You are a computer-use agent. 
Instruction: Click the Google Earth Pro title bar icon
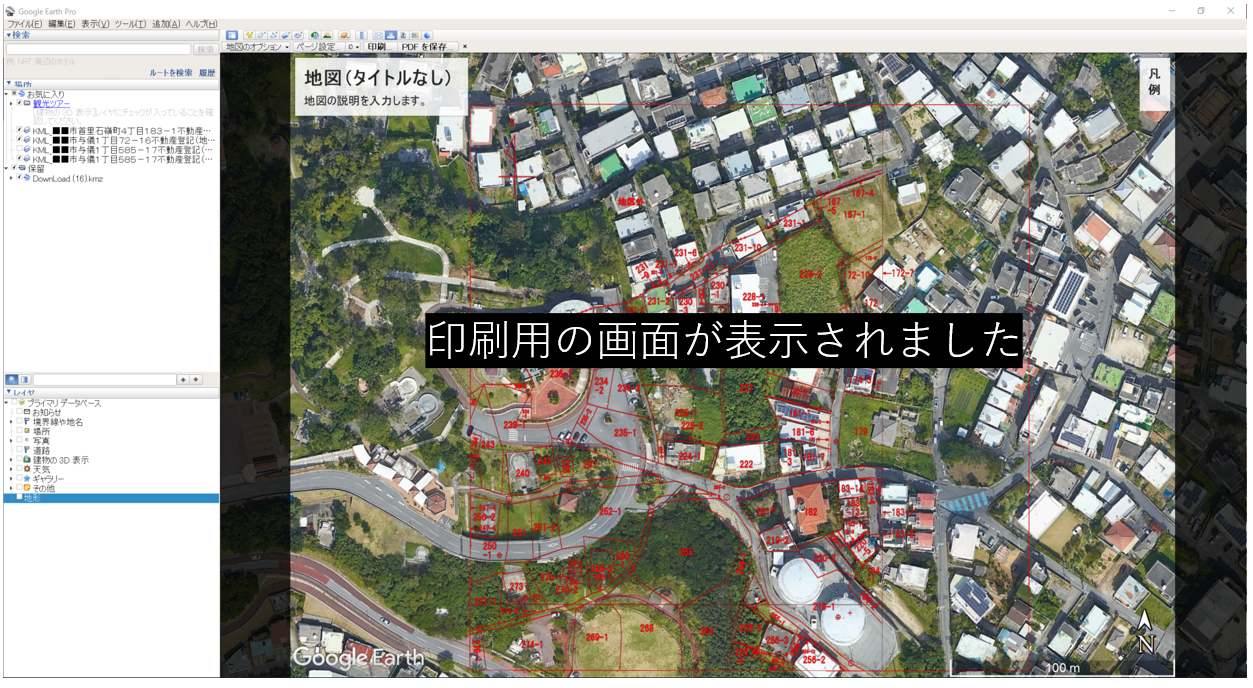(x=8, y=10)
